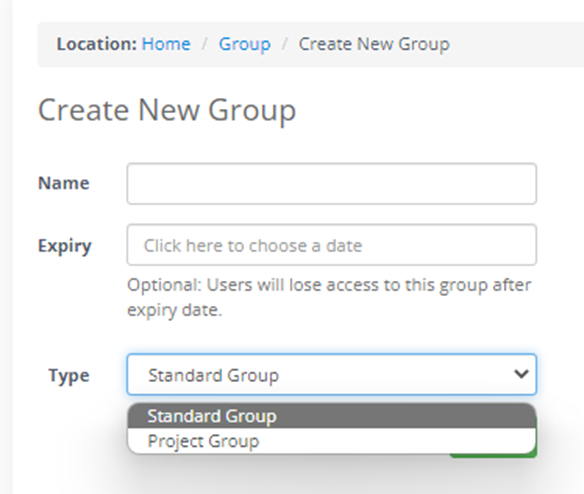Choose Project Group from the dropdown list

click(331, 441)
